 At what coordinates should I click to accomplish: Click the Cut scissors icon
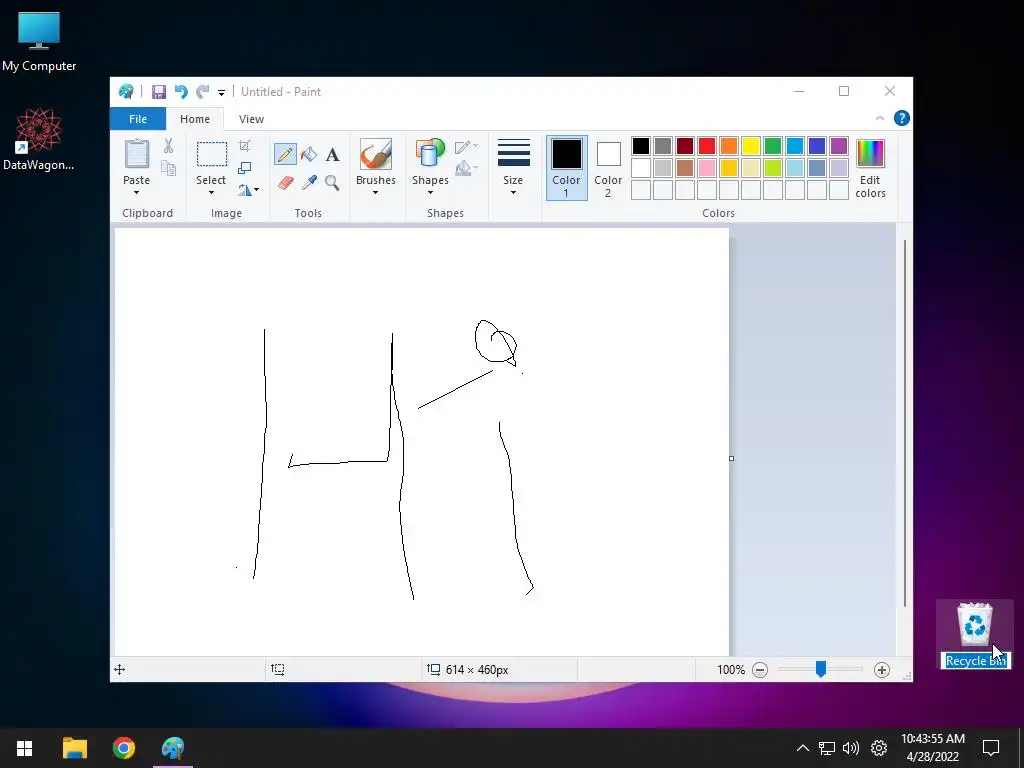[168, 146]
